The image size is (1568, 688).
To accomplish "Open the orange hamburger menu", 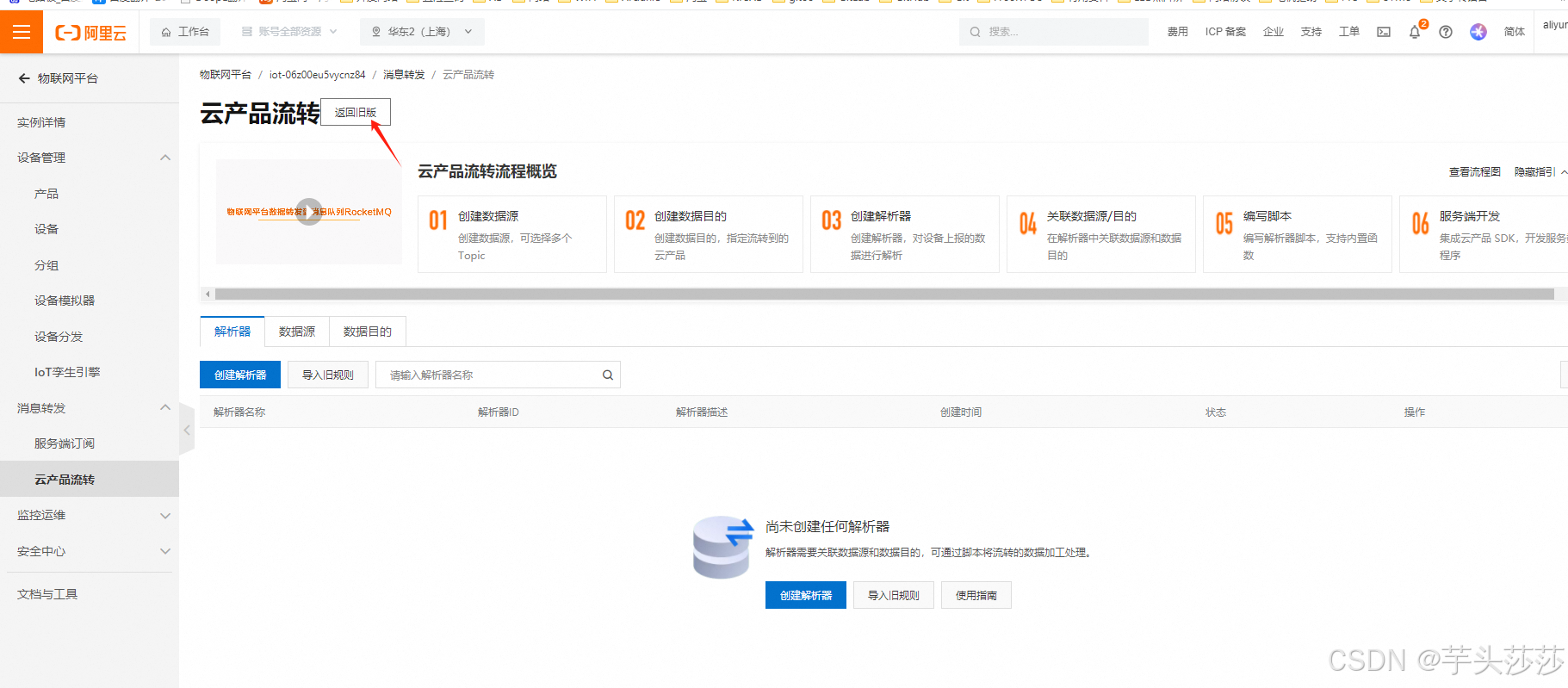I will point(22,32).
